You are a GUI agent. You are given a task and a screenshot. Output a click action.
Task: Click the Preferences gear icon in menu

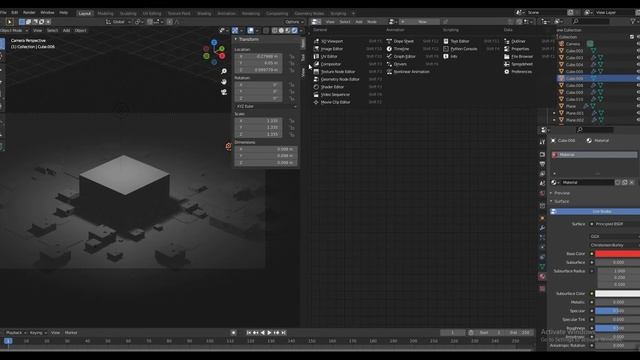(x=507, y=72)
